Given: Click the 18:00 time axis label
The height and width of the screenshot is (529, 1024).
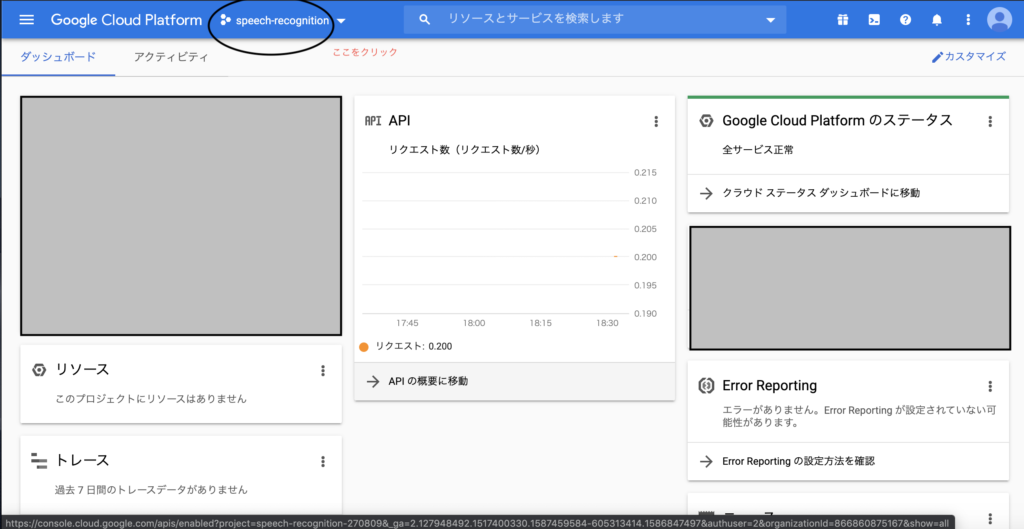Looking at the screenshot, I should (x=474, y=323).
